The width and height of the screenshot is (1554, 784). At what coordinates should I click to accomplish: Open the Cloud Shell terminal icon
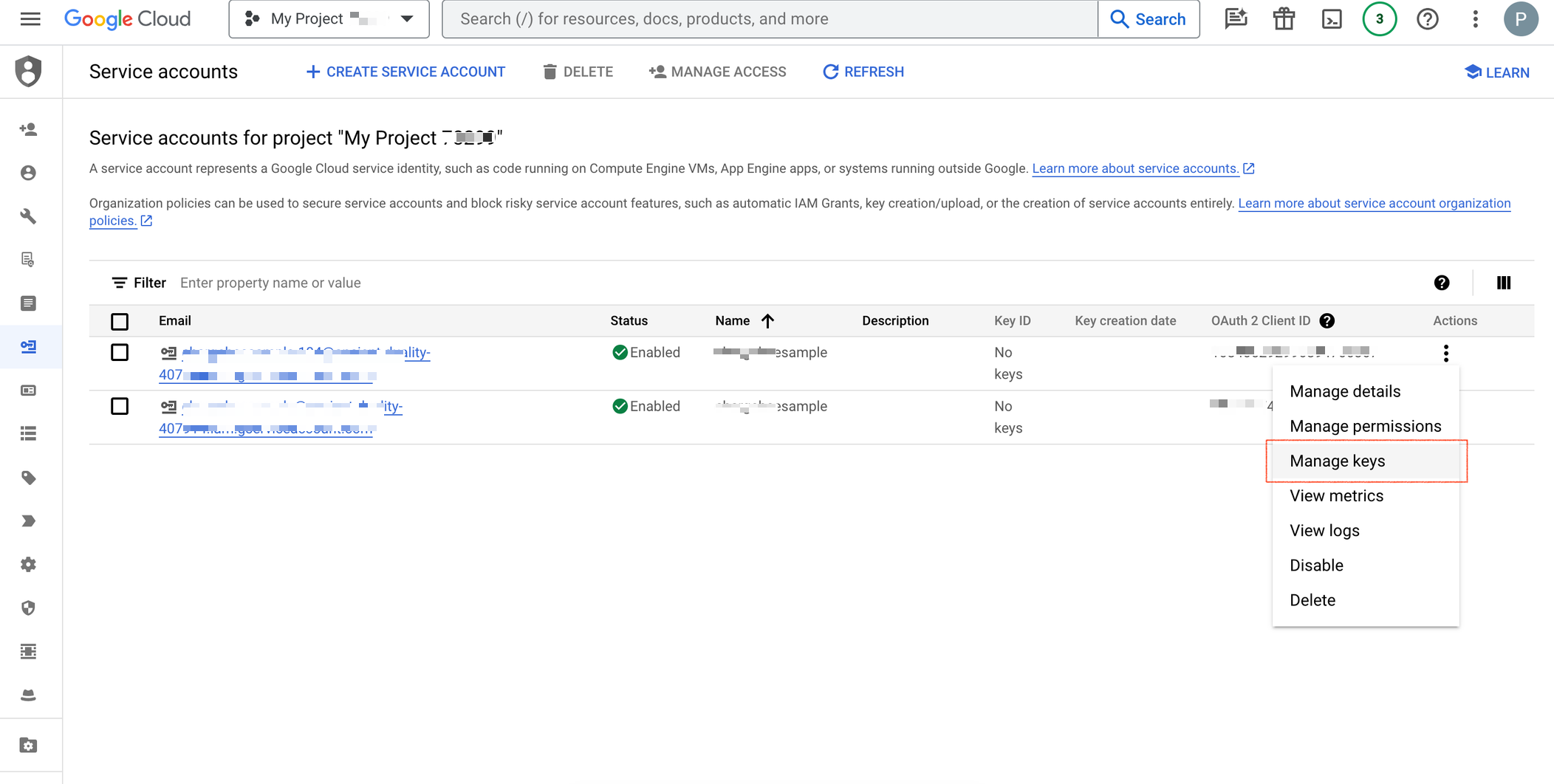[1331, 19]
